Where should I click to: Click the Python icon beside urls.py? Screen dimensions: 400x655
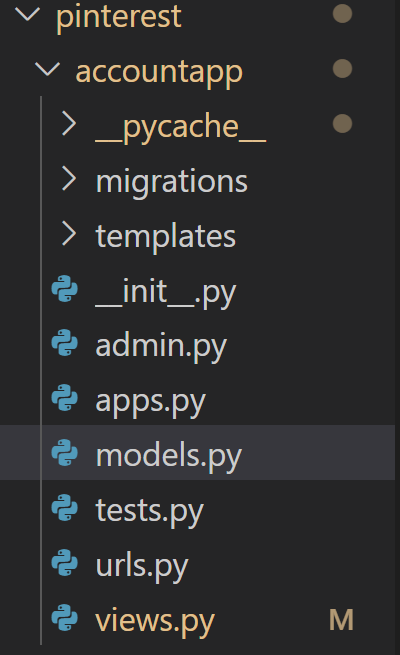click(x=65, y=562)
